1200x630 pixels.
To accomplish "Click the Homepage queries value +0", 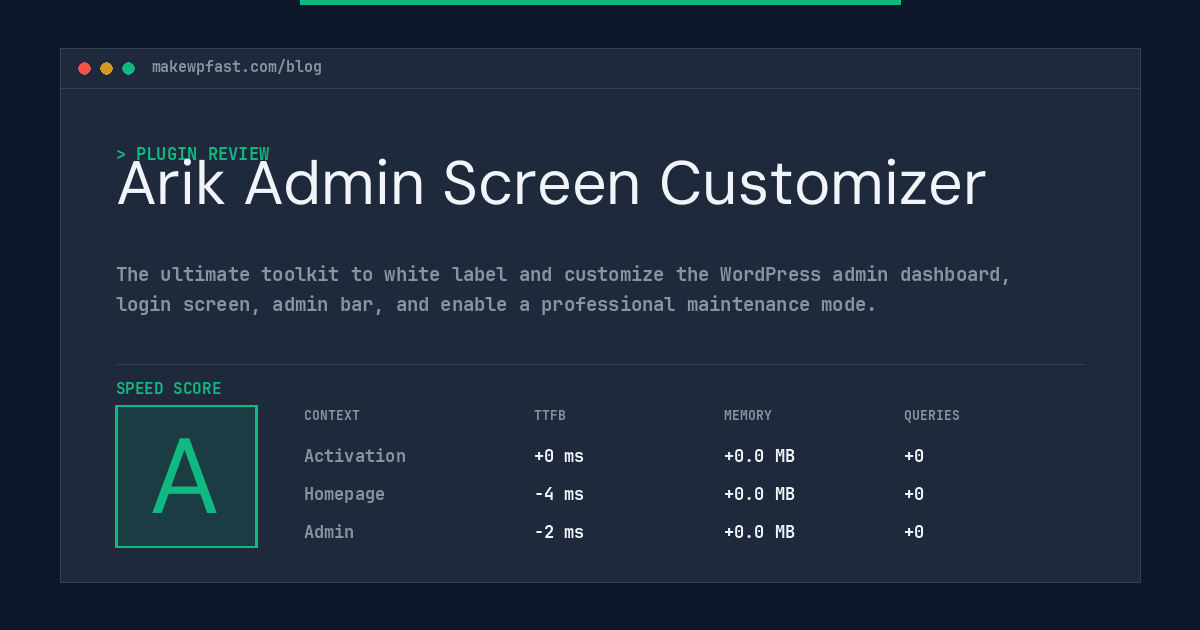I will point(914,494).
